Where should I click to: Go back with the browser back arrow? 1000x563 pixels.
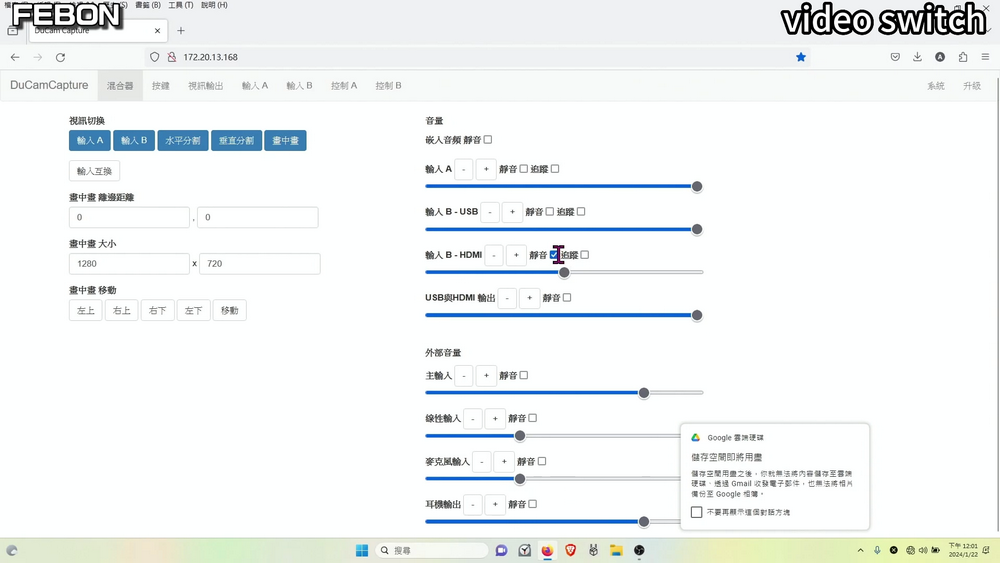pos(15,57)
